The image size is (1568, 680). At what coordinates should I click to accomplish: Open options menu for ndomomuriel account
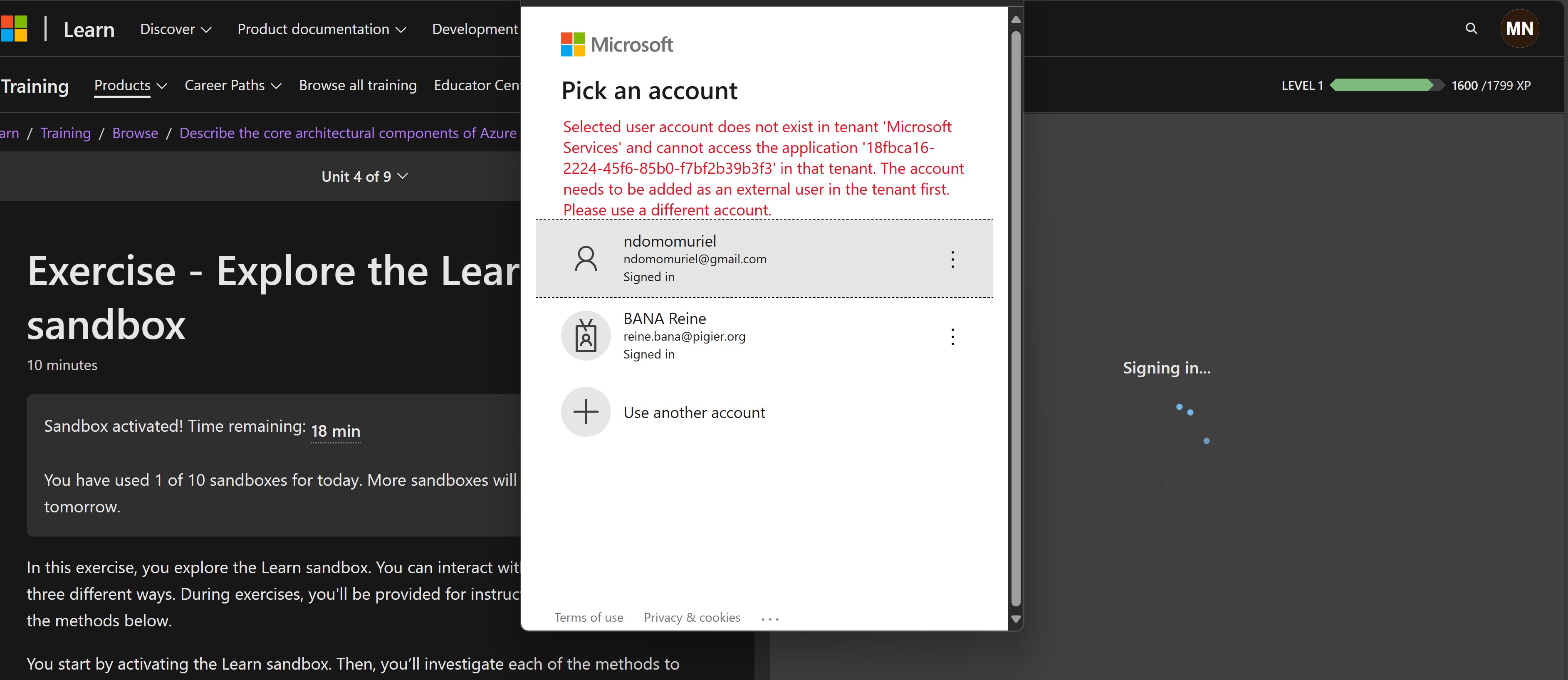point(952,260)
